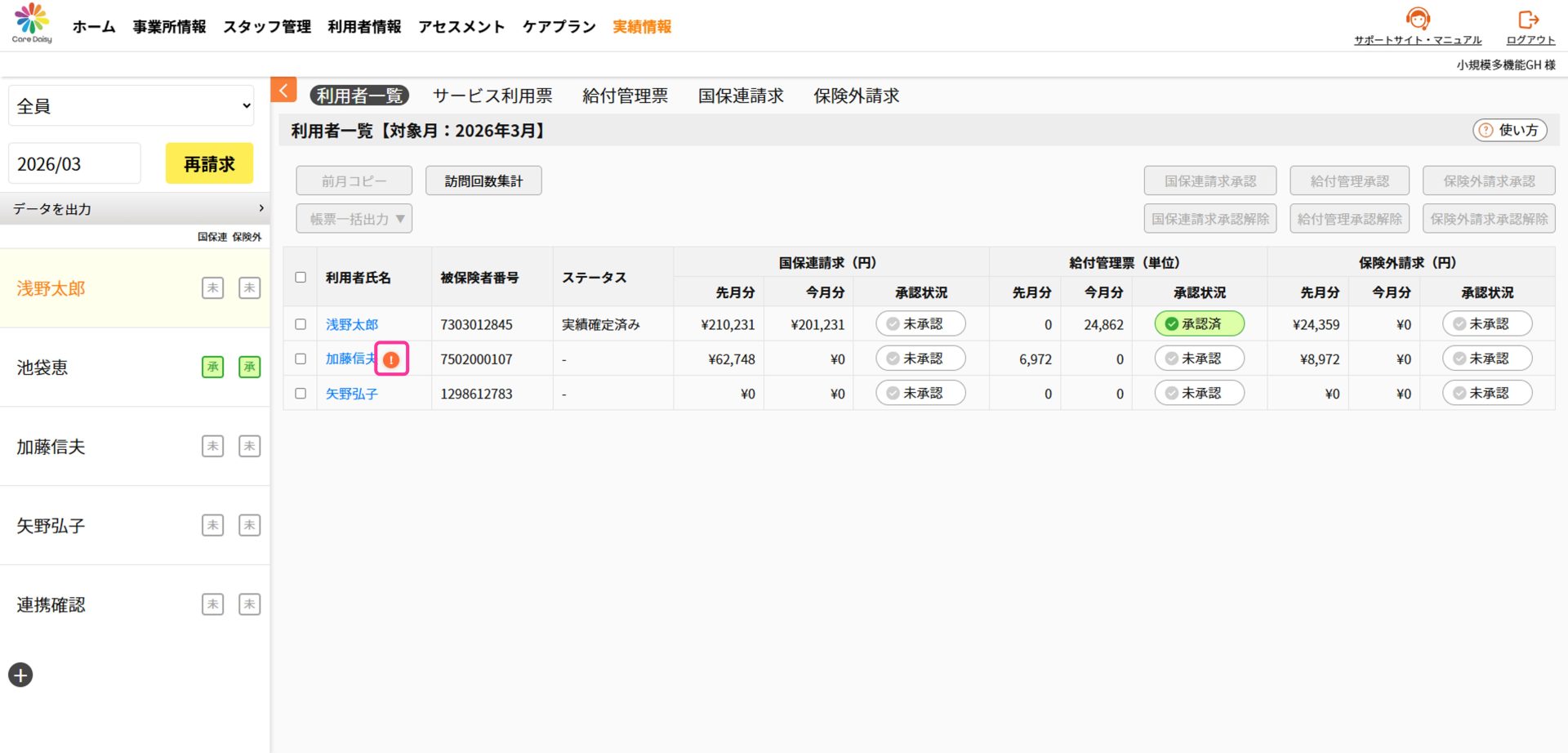
Task: Check the checkbox for 浅野太郎 row
Action: point(301,324)
